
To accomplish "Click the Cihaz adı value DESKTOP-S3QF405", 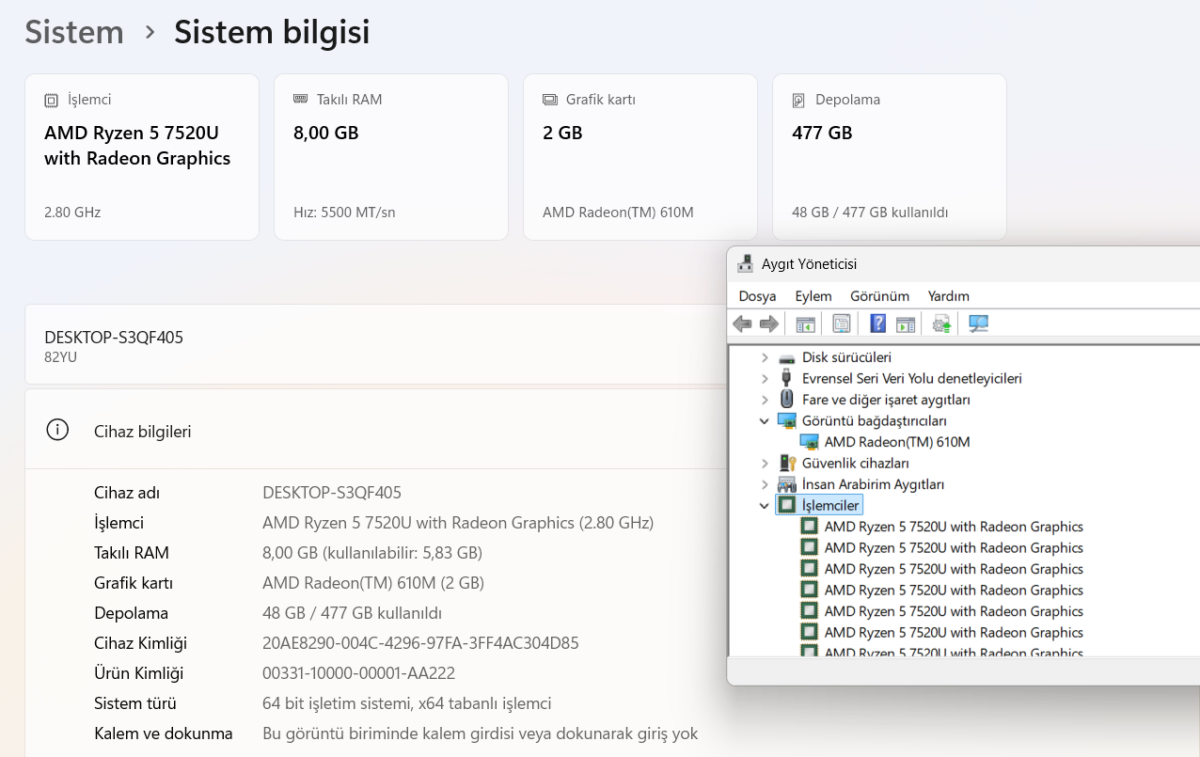I will 332,493.
